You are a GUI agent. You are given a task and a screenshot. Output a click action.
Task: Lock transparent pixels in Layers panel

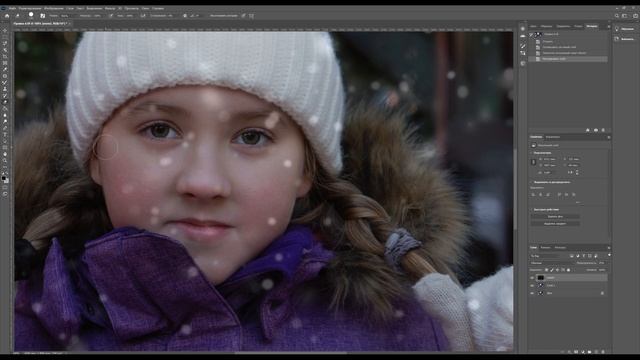pyautogui.click(x=547, y=270)
